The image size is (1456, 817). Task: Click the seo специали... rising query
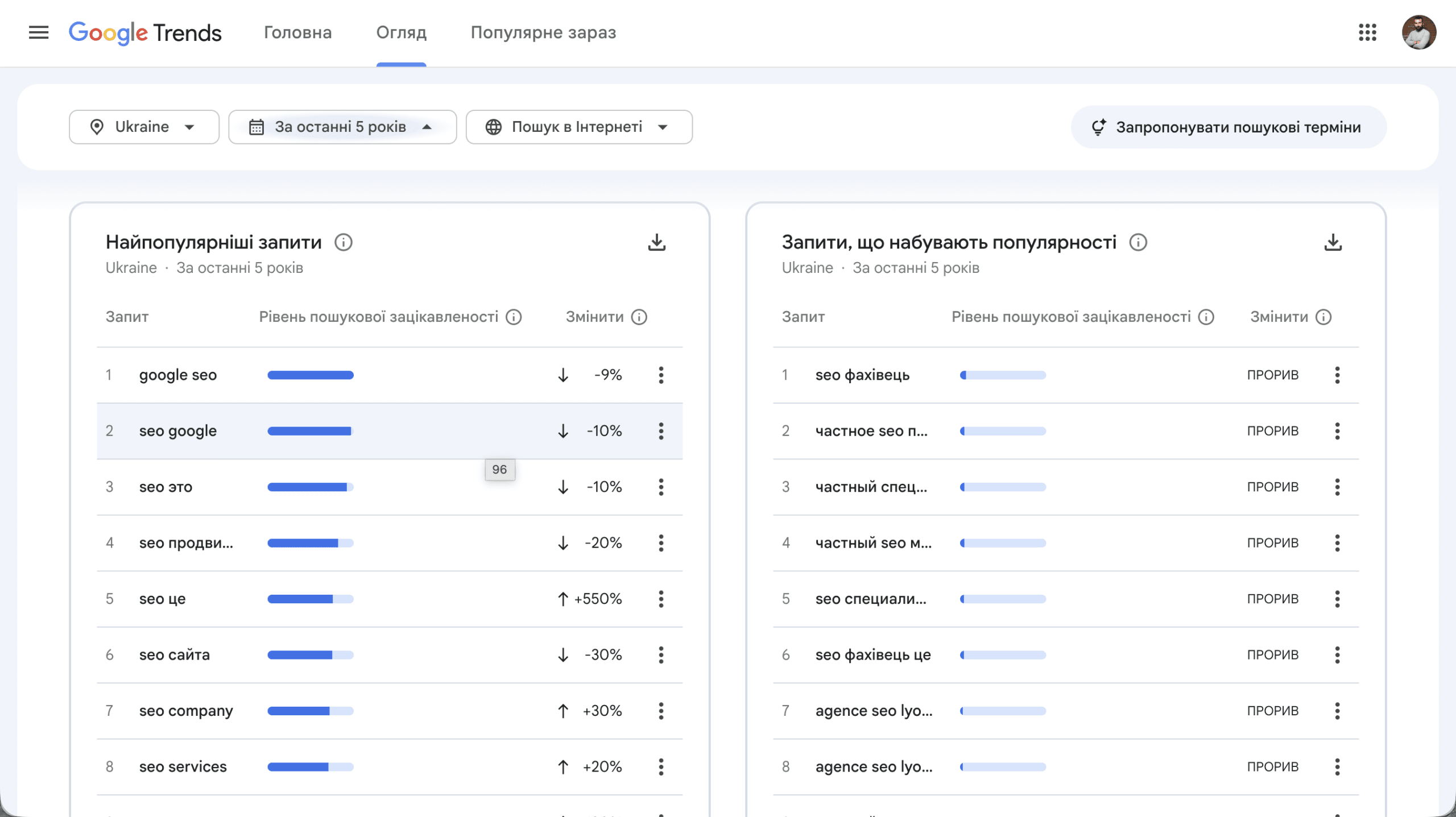tap(871, 599)
